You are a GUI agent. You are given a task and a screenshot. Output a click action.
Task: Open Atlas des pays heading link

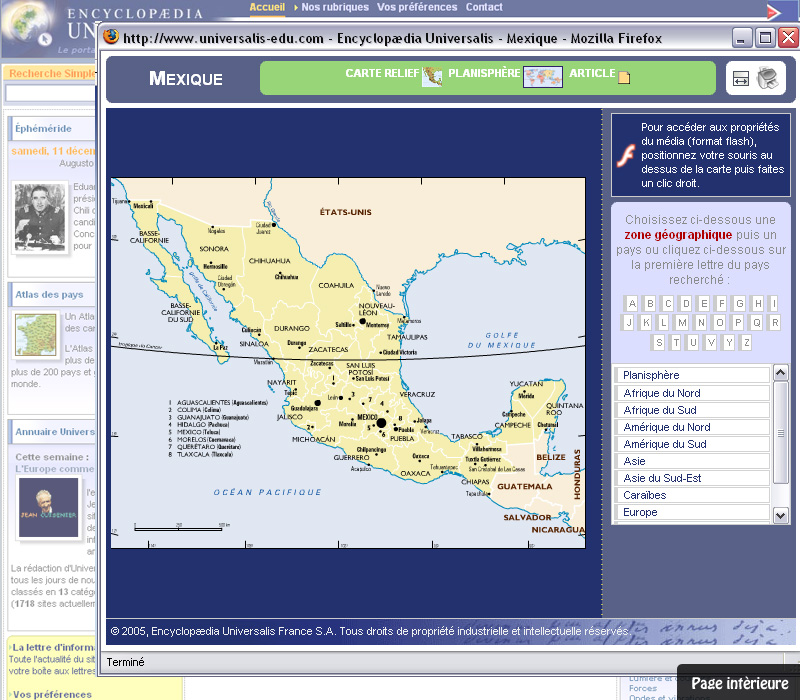click(x=49, y=294)
